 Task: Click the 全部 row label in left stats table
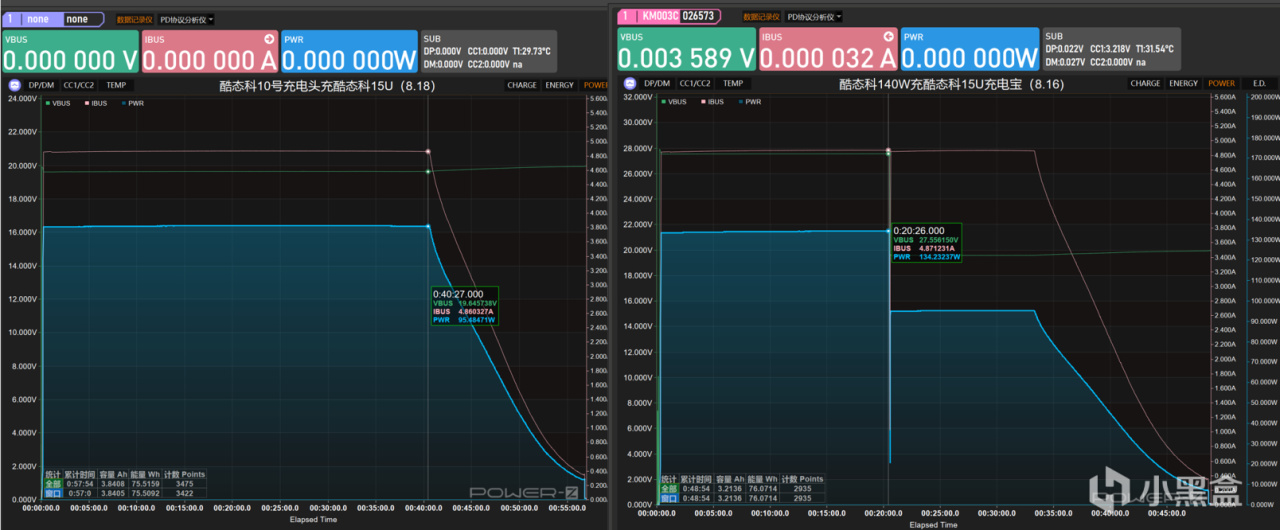coord(52,484)
